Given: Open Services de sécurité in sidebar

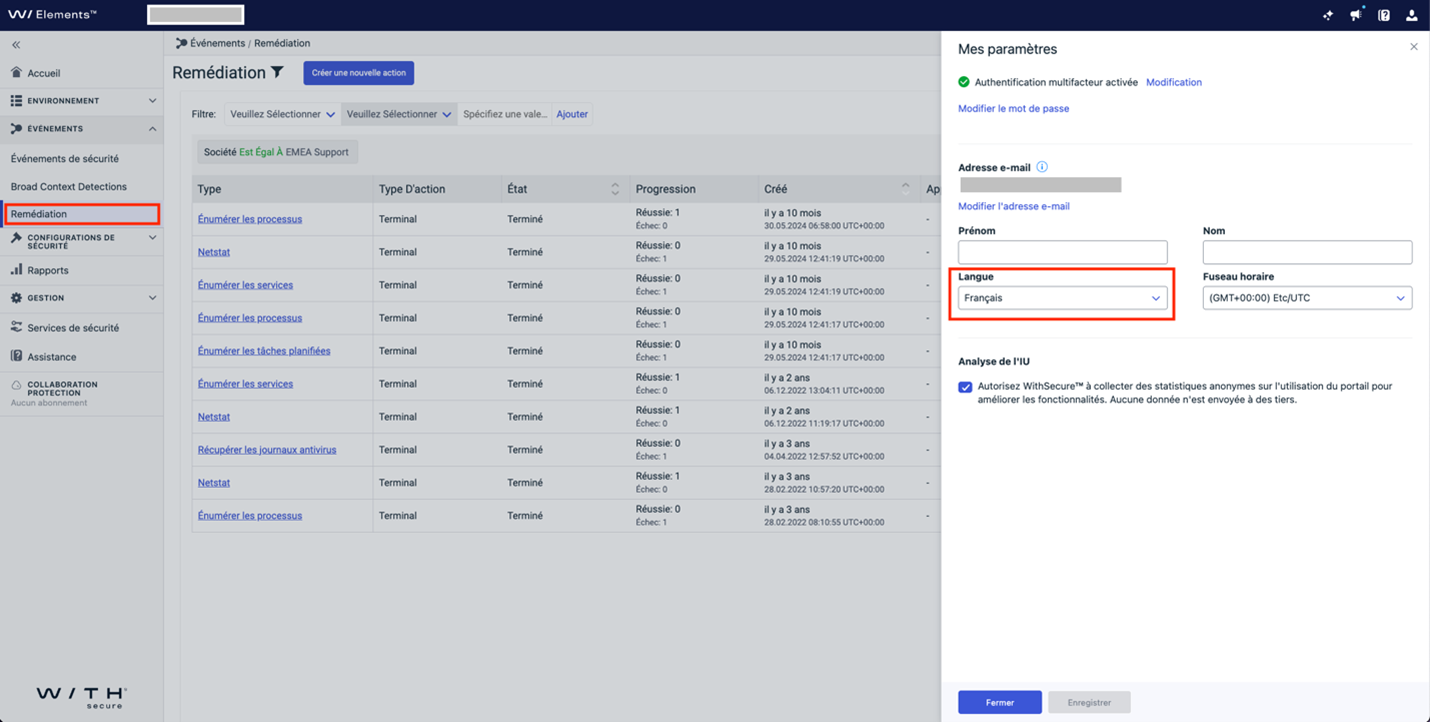Looking at the screenshot, I should click(x=73, y=327).
